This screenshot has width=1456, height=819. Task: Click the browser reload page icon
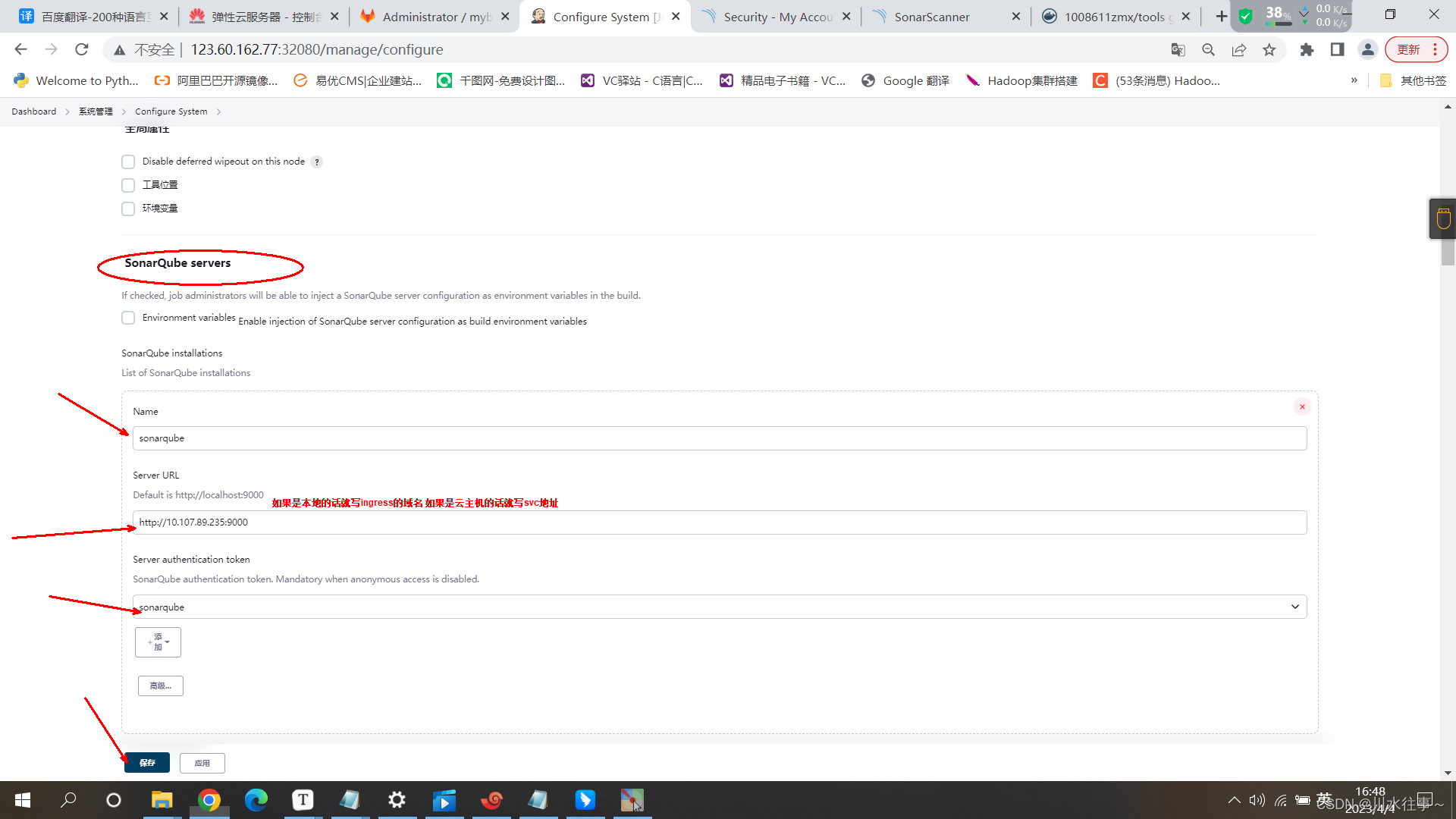(x=82, y=50)
